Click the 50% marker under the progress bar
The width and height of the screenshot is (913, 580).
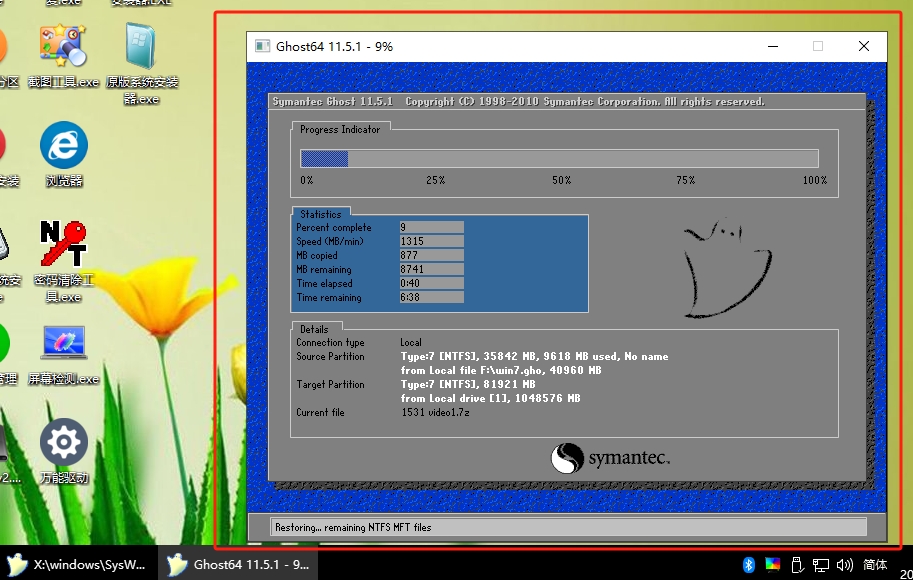coord(561,181)
